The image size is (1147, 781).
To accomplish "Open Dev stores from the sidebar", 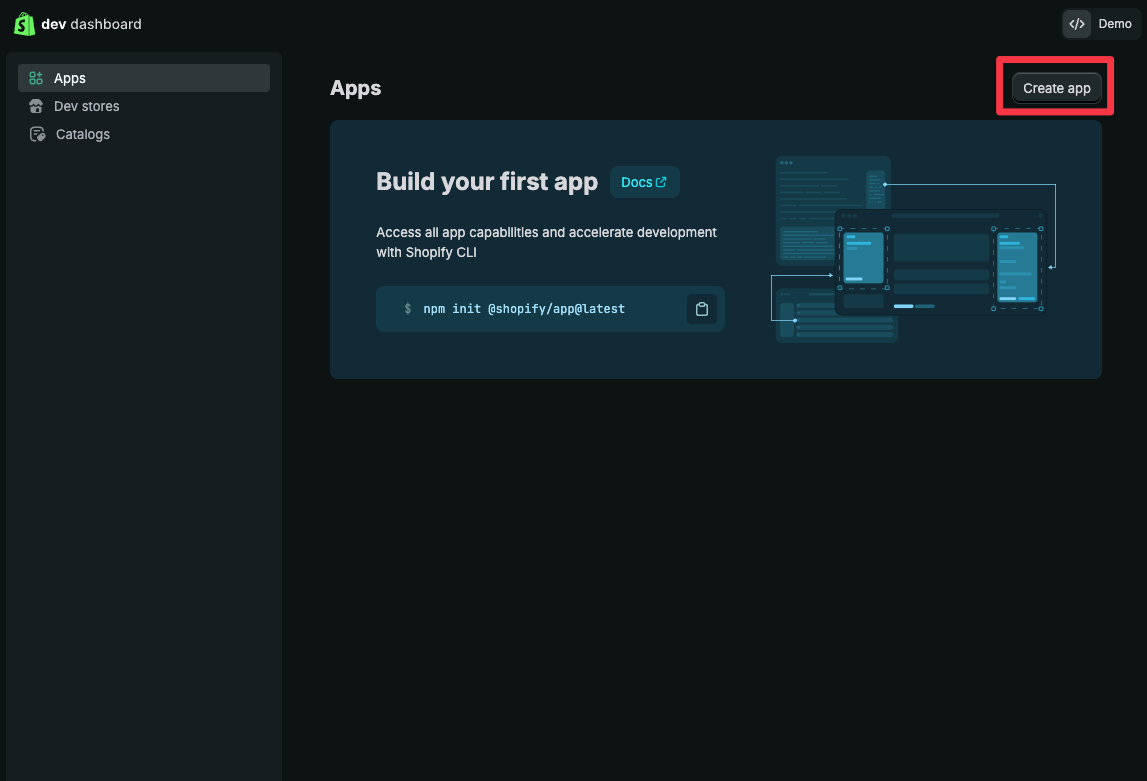I will [86, 106].
